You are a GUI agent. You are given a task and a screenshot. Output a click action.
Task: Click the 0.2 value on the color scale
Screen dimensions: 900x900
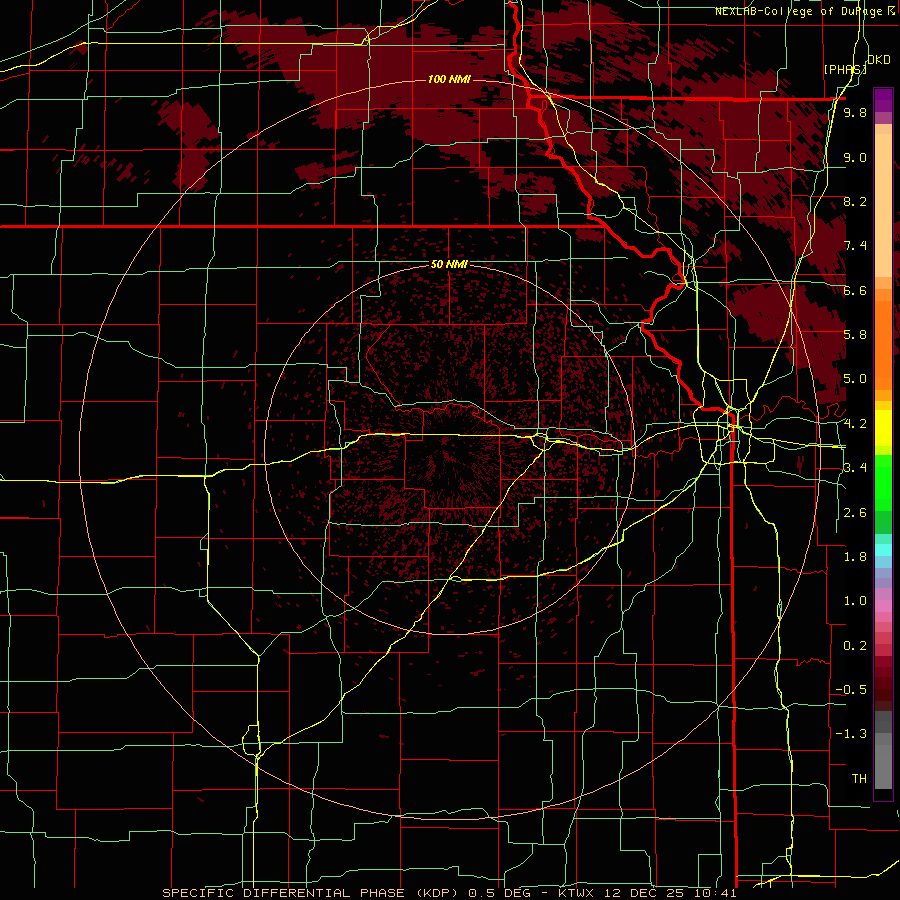coord(855,646)
